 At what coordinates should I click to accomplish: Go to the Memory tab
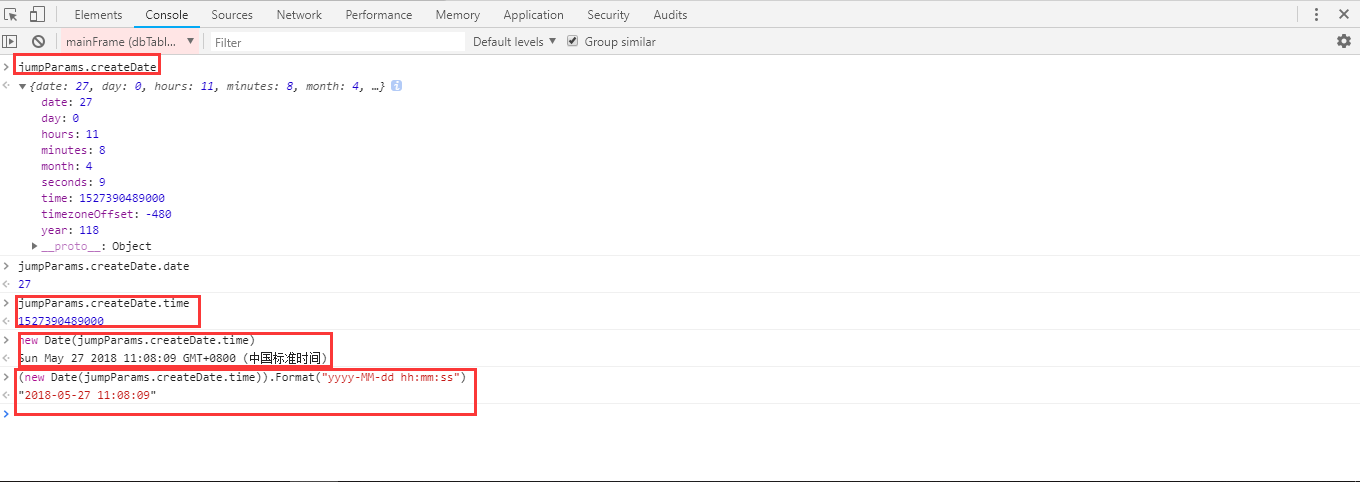pyautogui.click(x=457, y=15)
